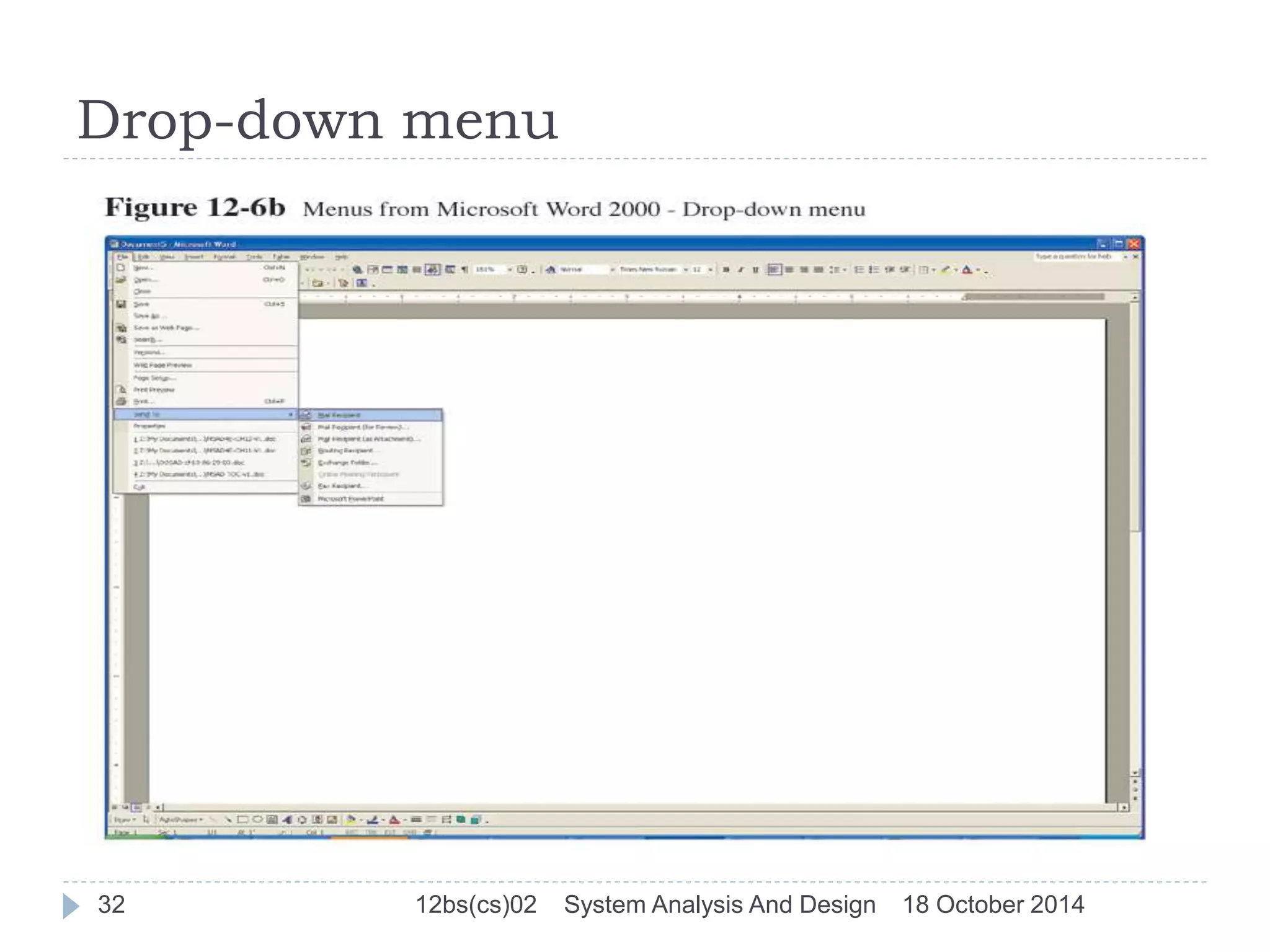Screen dimensions: 1270x952
Task: Click the Print Preview icon in File menu
Action: [x=122, y=390]
